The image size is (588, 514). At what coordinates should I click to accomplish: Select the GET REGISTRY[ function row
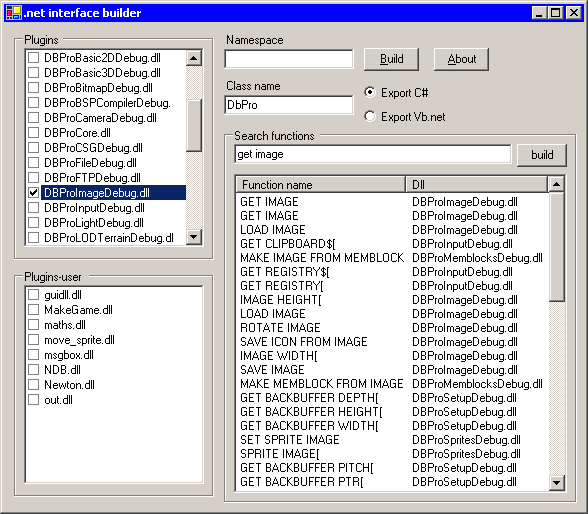click(393, 286)
